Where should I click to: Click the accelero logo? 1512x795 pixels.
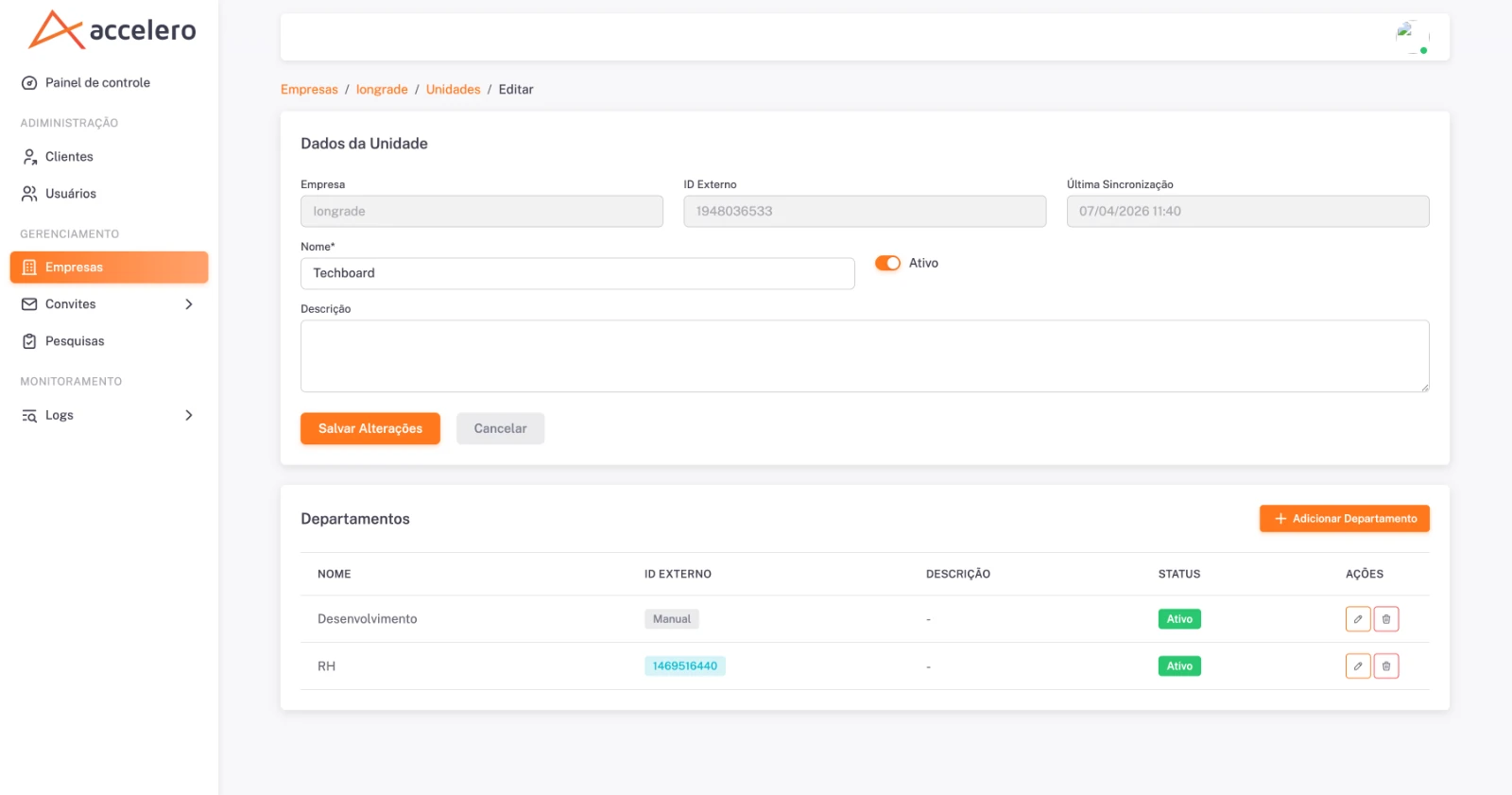(x=112, y=30)
